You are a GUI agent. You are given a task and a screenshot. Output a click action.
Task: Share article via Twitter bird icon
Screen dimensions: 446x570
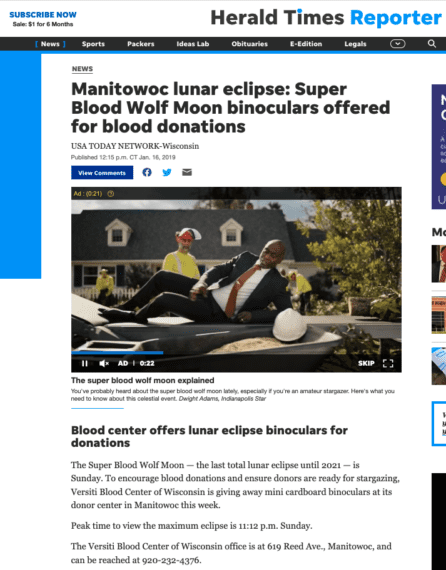tap(167, 172)
